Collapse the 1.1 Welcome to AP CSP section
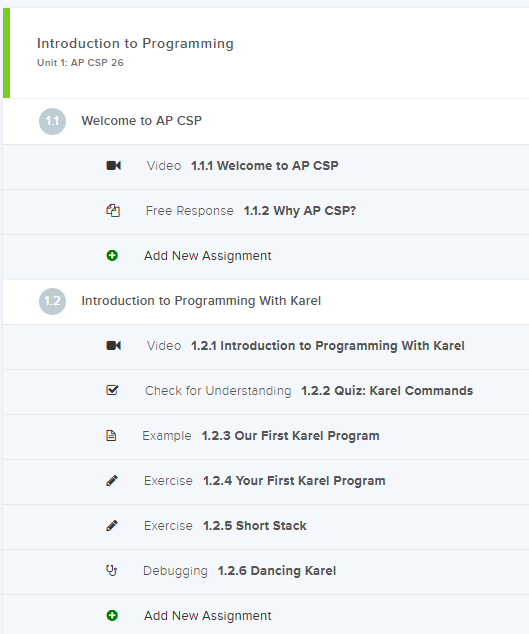529x634 pixels. point(266,121)
